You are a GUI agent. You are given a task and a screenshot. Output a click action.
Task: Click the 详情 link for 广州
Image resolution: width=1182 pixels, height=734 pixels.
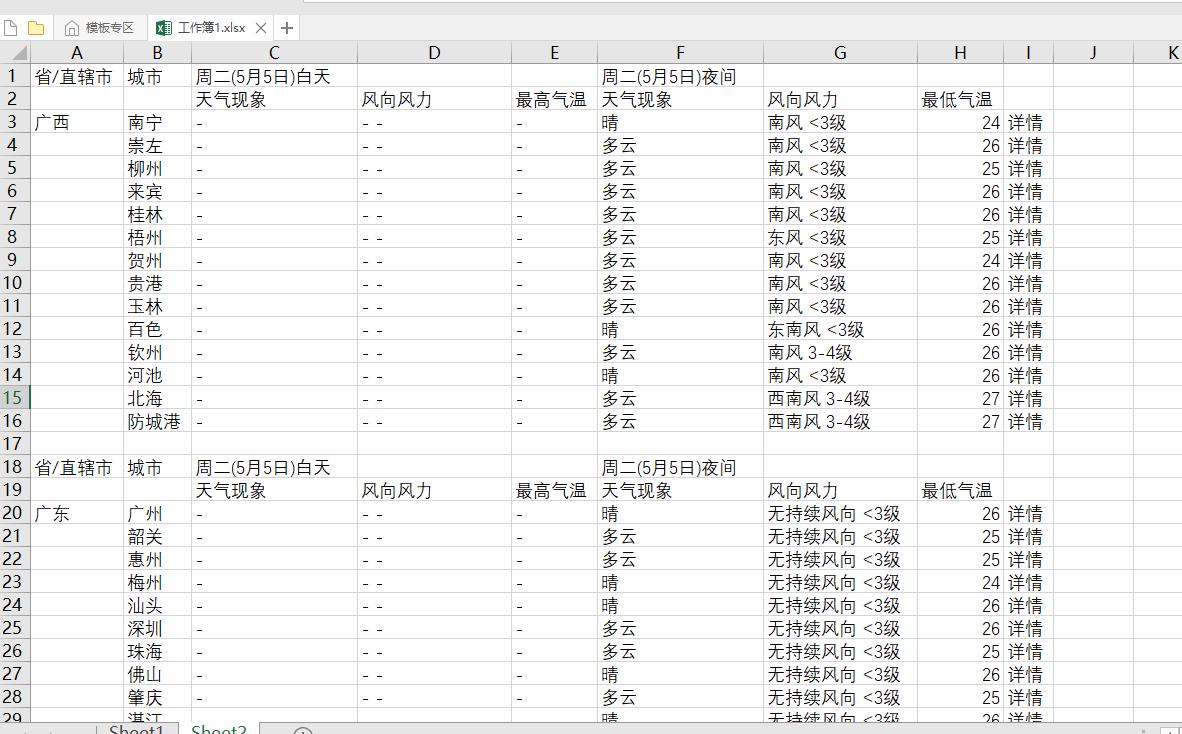coord(1026,513)
